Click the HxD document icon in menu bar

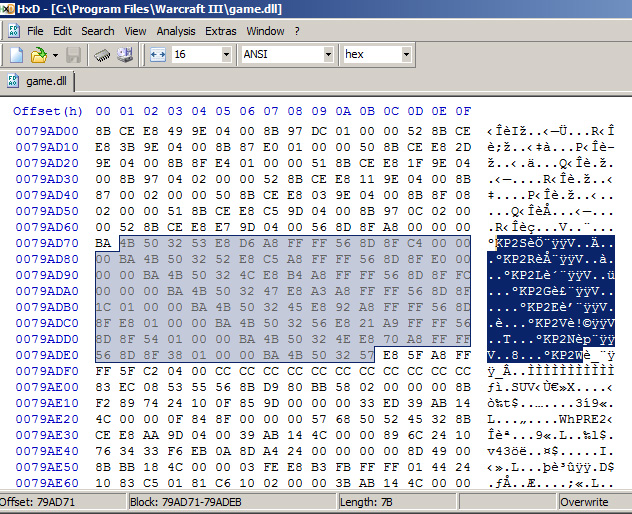point(14,31)
